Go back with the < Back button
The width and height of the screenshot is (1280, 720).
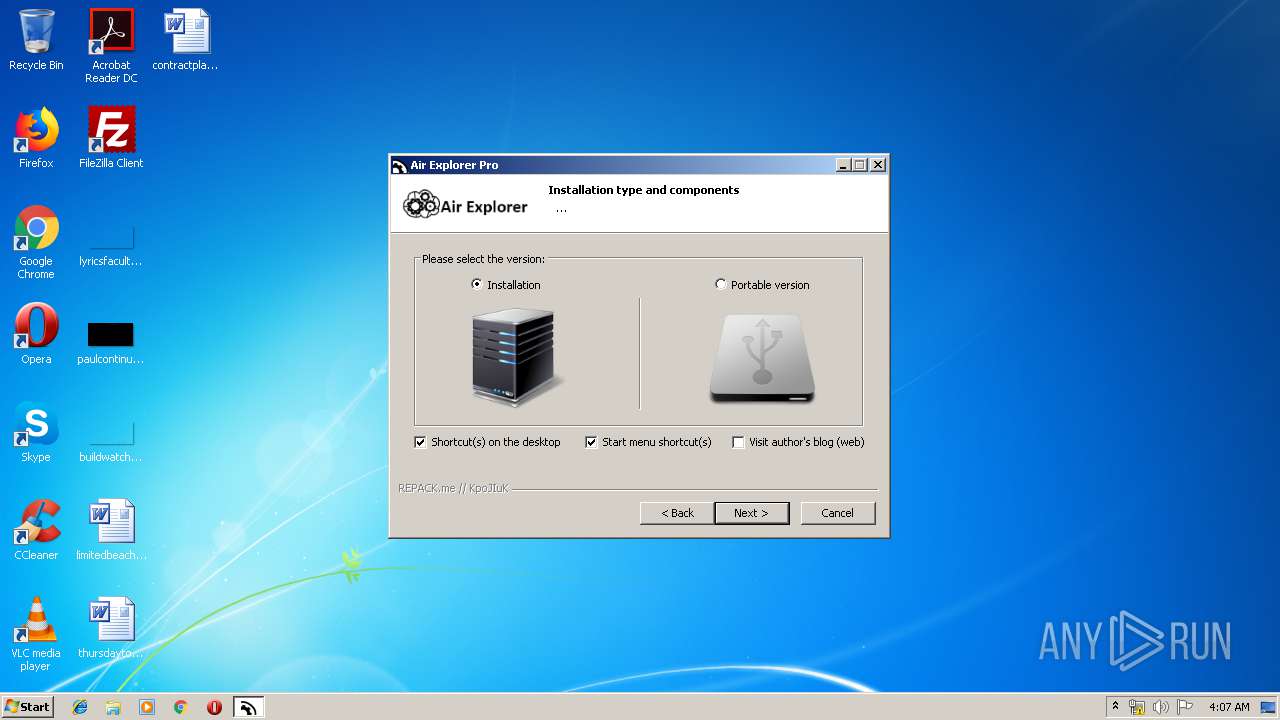[x=677, y=513]
